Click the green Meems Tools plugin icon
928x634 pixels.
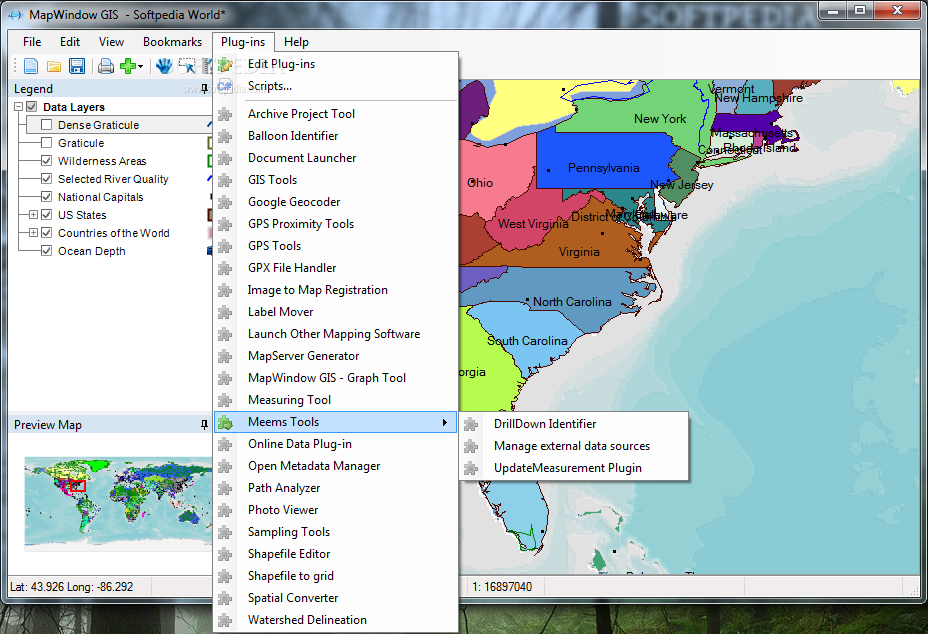225,422
